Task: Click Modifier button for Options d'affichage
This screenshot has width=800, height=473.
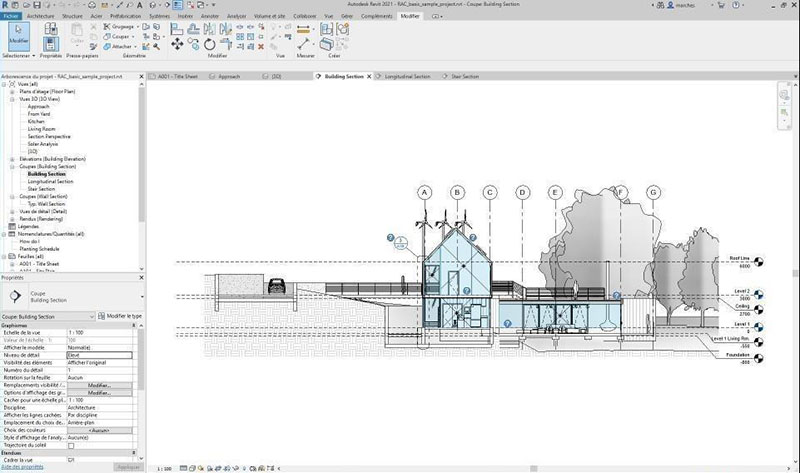Action: (99, 393)
